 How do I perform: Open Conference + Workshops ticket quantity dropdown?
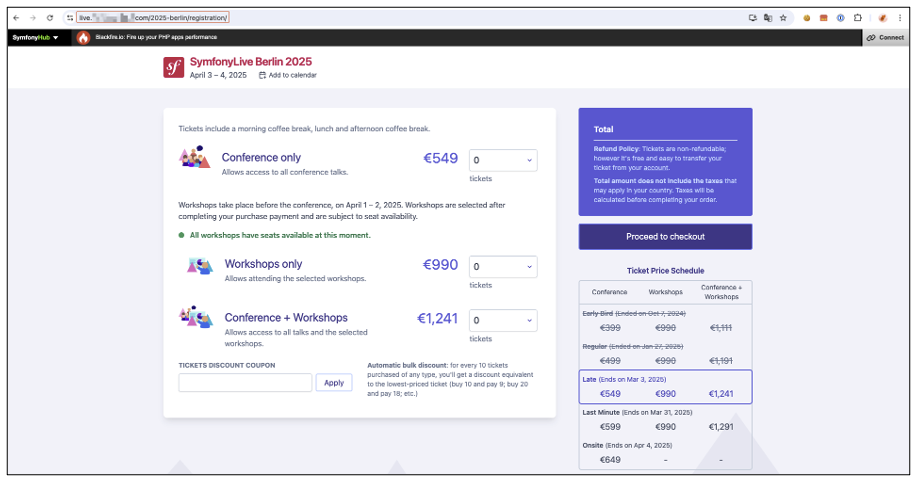(x=503, y=320)
